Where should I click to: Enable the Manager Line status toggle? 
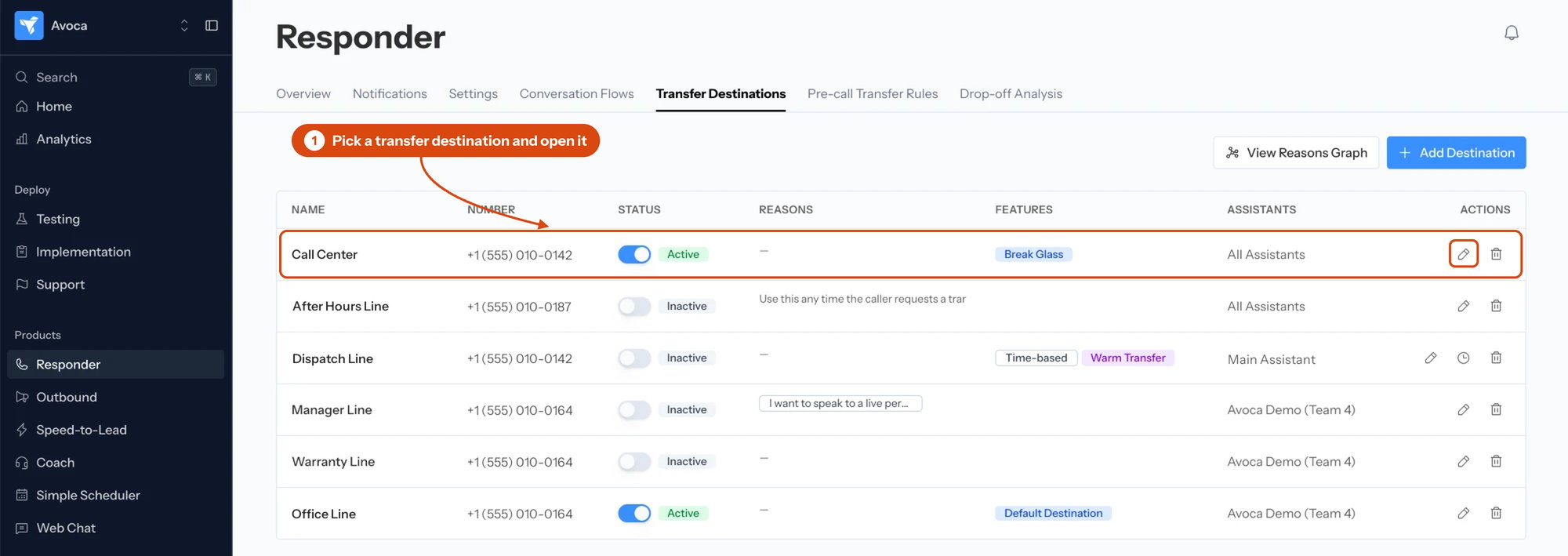click(634, 409)
